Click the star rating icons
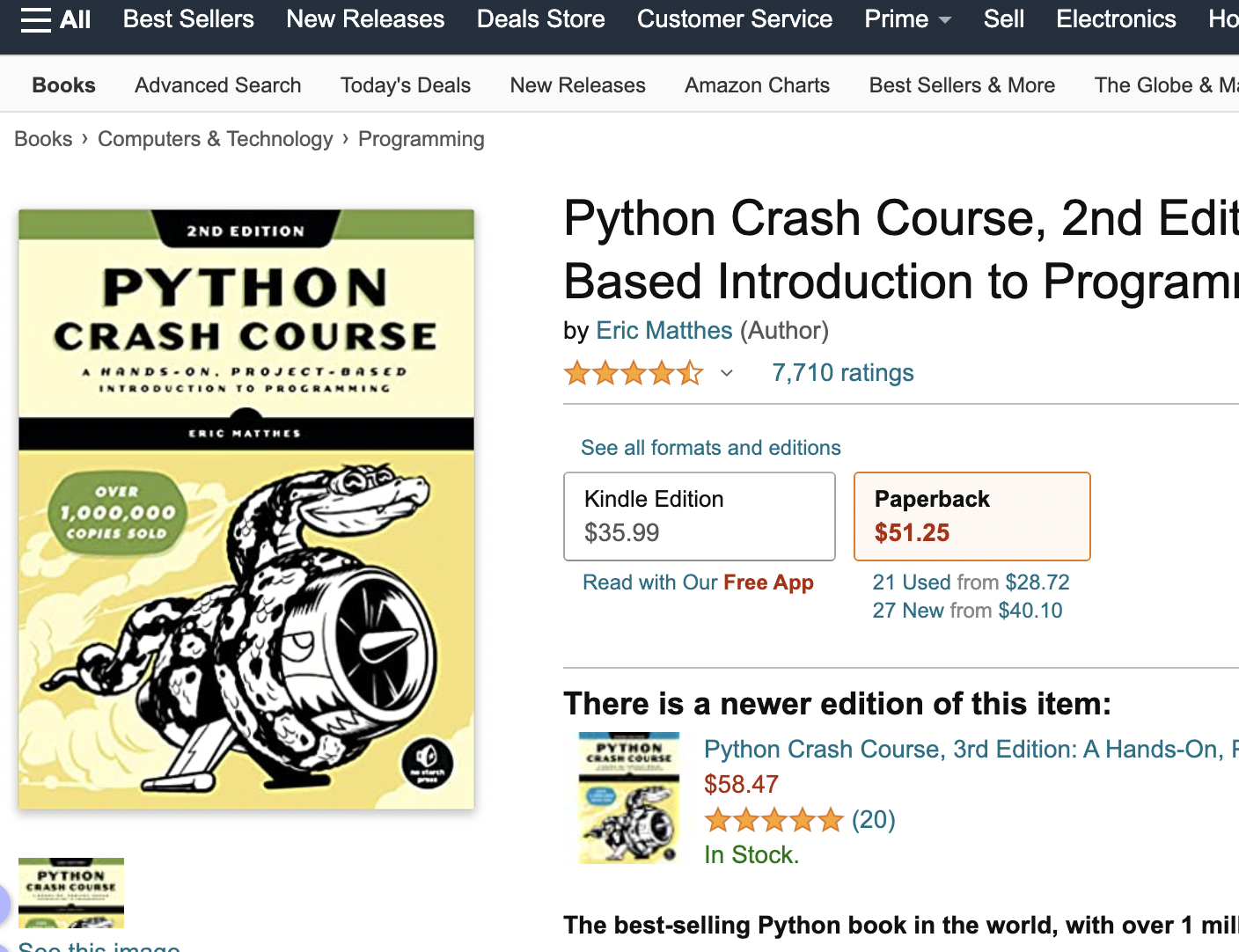Viewport: 1239px width, 952px height. 634,373
